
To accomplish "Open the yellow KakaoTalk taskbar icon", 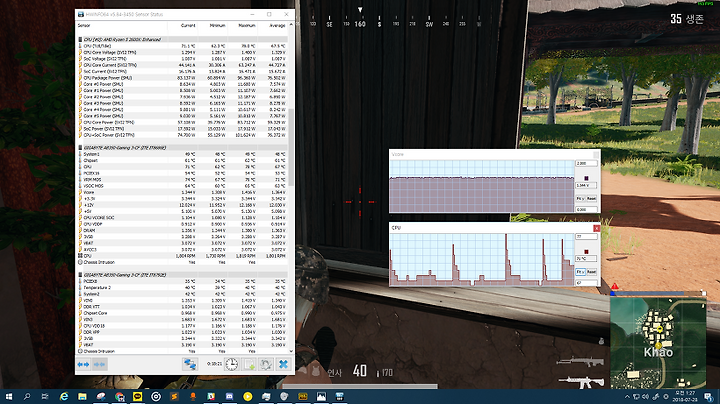I will pyautogui.click(x=137, y=397).
